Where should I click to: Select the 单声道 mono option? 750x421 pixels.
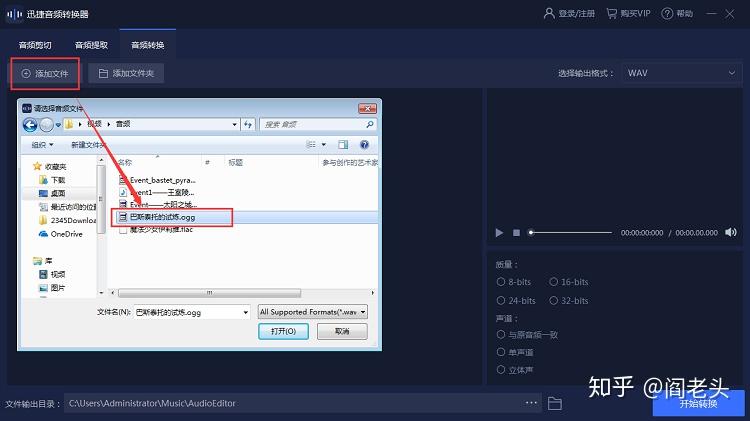(x=515, y=352)
